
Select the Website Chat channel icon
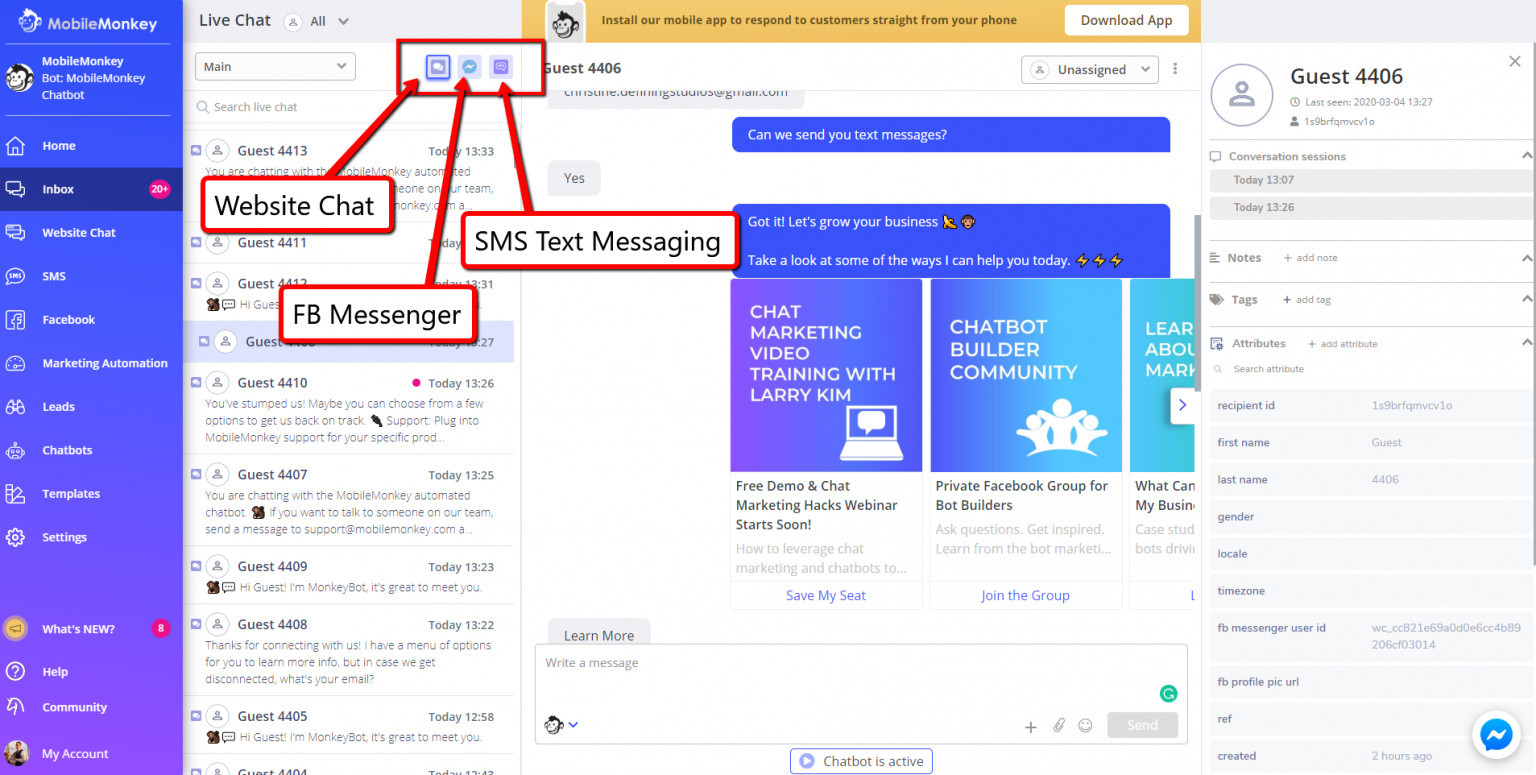click(x=438, y=66)
